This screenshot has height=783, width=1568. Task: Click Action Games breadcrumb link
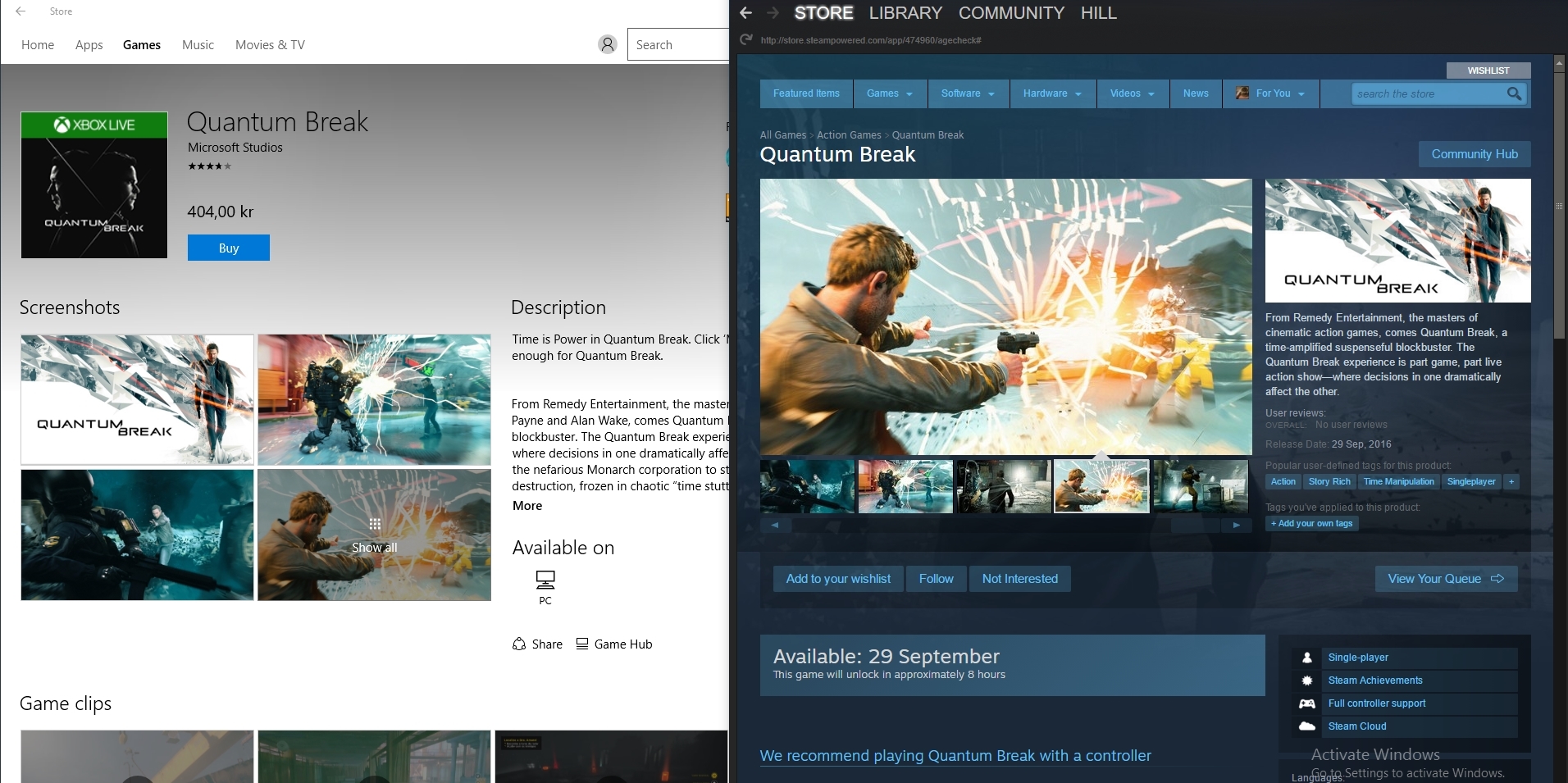click(849, 135)
